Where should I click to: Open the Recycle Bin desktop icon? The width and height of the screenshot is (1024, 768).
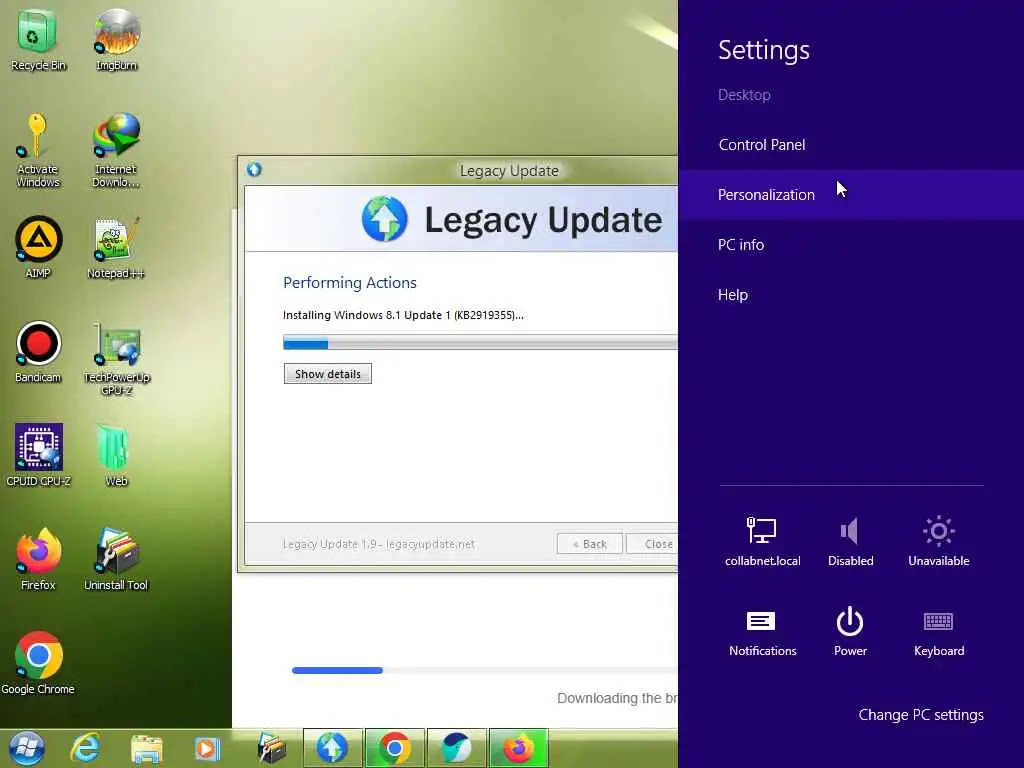pyautogui.click(x=37, y=39)
